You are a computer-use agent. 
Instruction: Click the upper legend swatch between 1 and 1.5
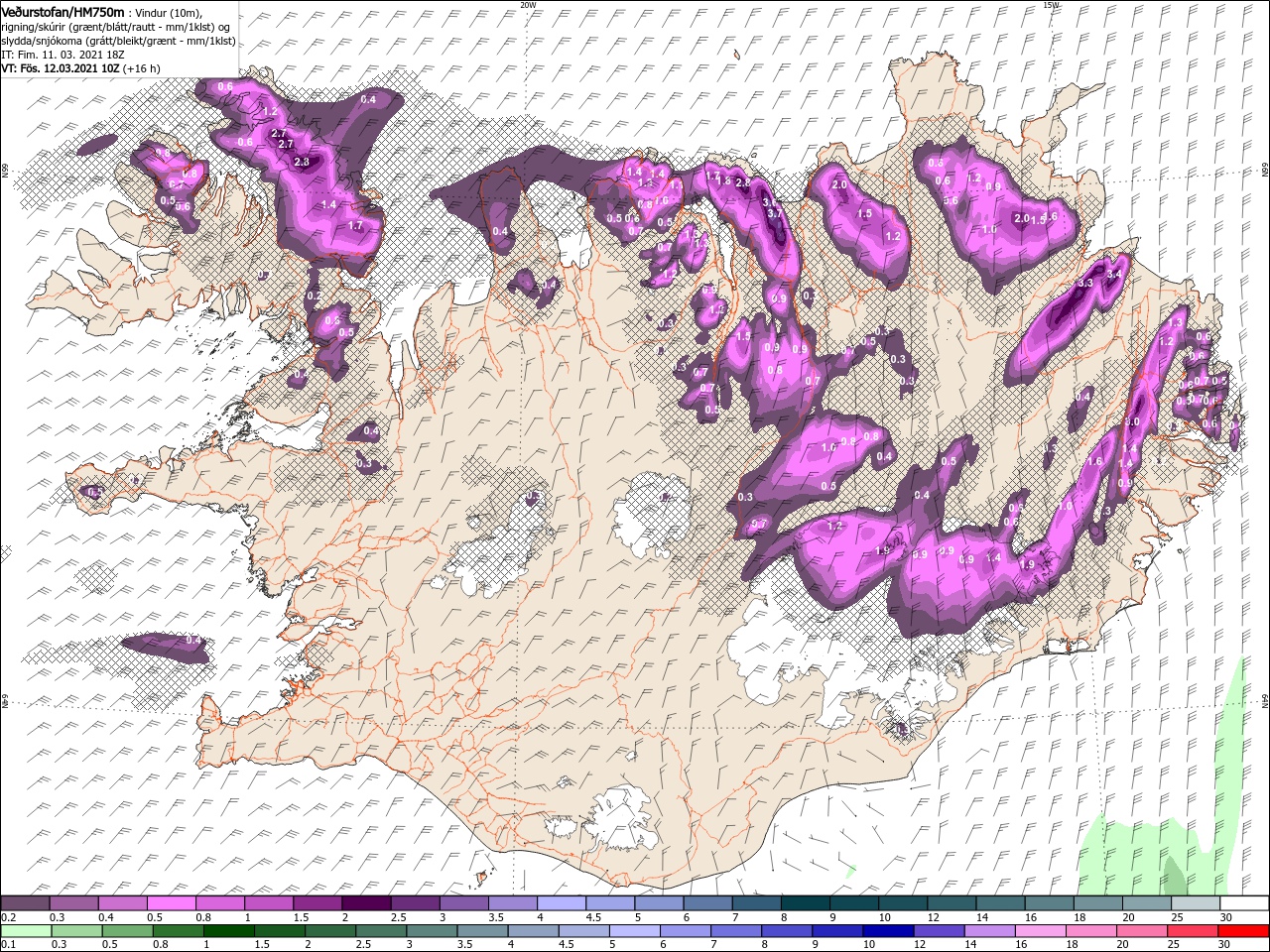click(269, 902)
